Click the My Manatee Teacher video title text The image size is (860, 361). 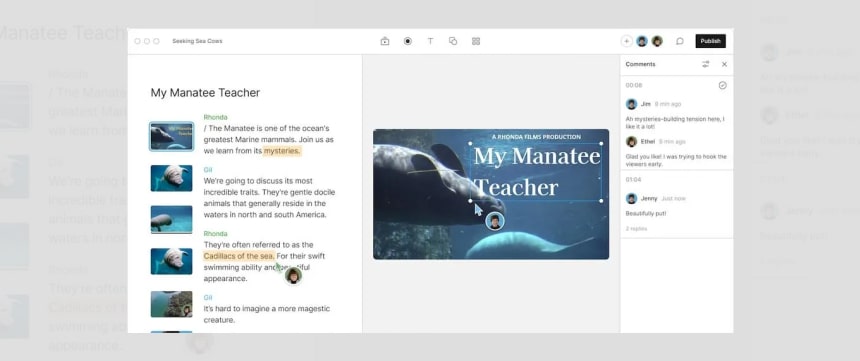536,172
